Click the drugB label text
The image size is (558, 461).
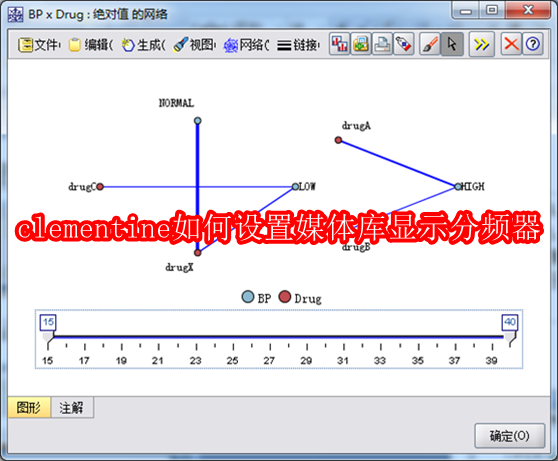(x=356, y=247)
